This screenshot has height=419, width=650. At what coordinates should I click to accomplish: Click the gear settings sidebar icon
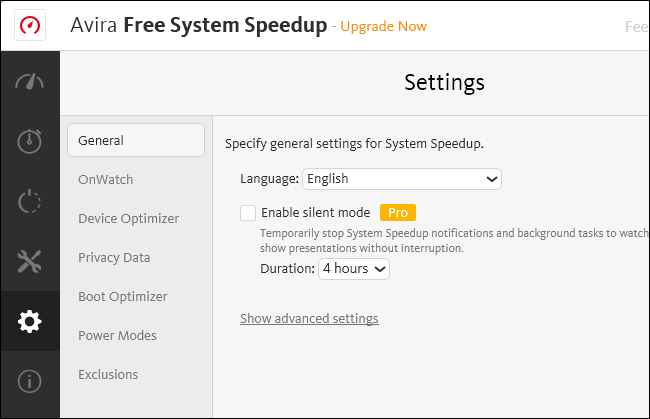(30, 321)
